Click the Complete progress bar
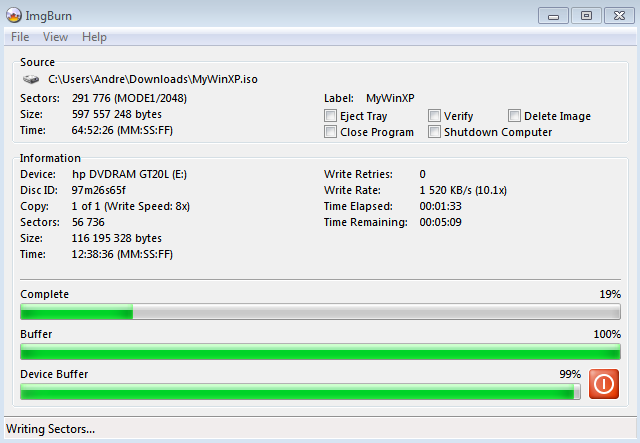This screenshot has width=640, height=443. pyautogui.click(x=320, y=313)
